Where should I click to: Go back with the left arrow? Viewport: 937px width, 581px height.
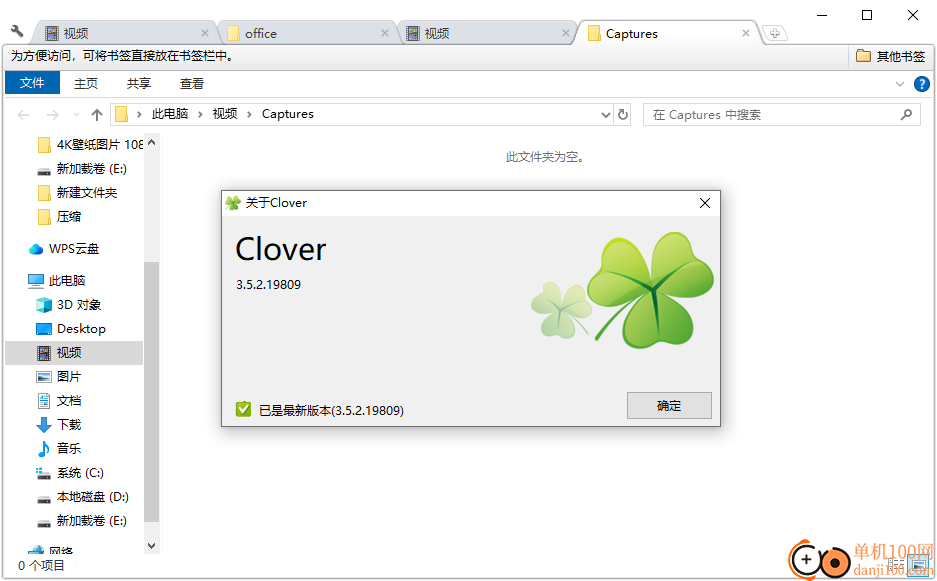click(x=23, y=115)
